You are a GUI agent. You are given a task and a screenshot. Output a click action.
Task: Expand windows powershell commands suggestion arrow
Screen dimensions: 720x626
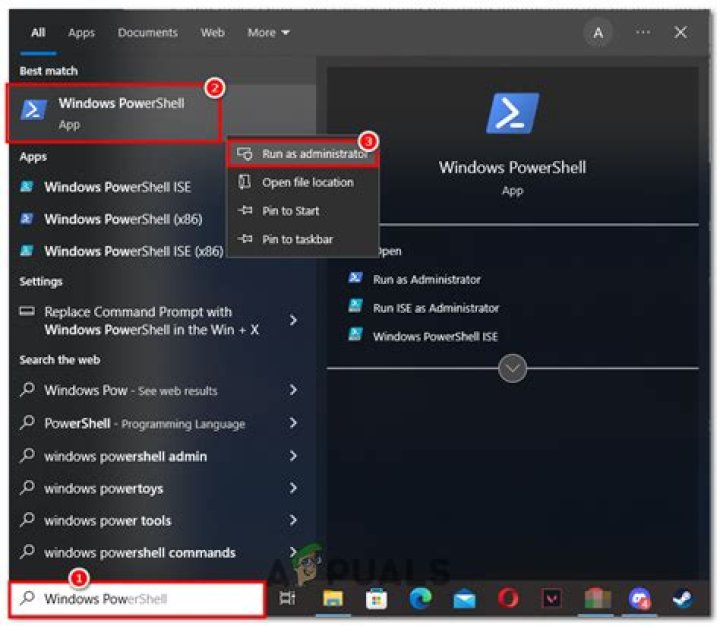(293, 552)
